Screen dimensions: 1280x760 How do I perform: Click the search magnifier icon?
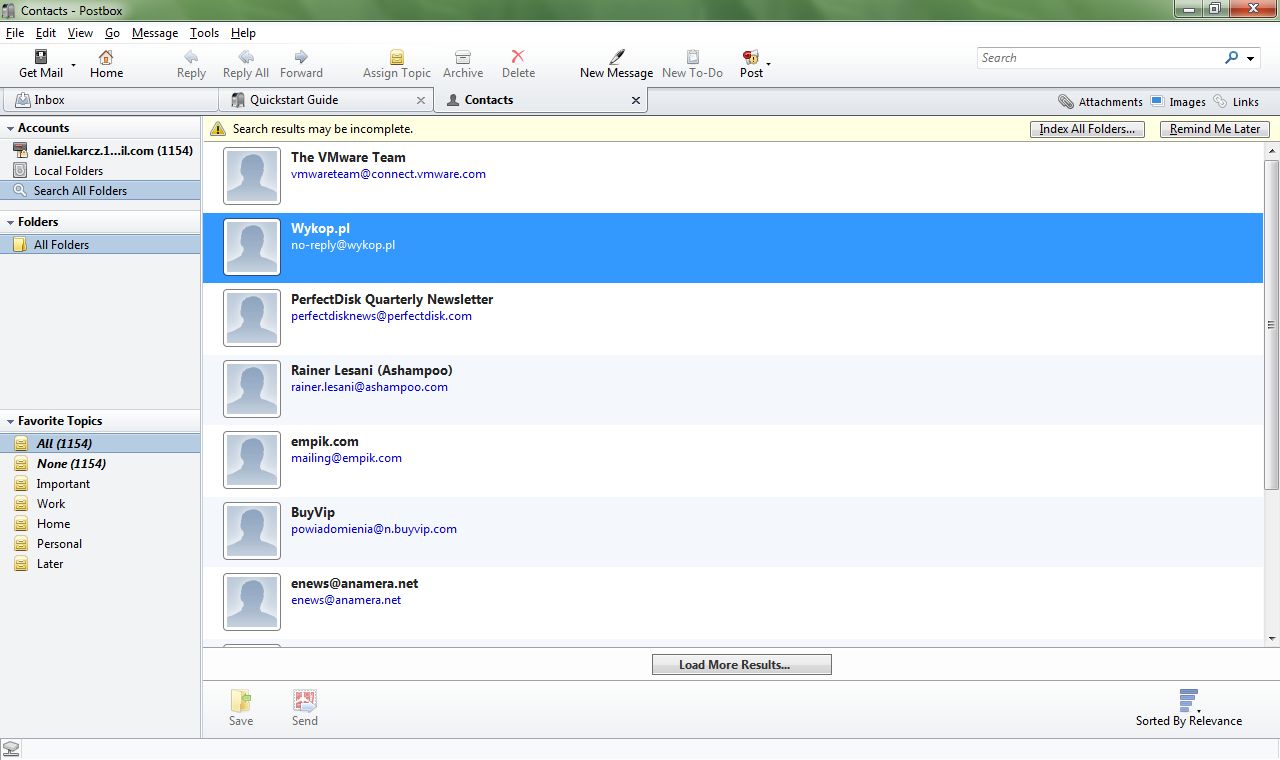(1232, 58)
